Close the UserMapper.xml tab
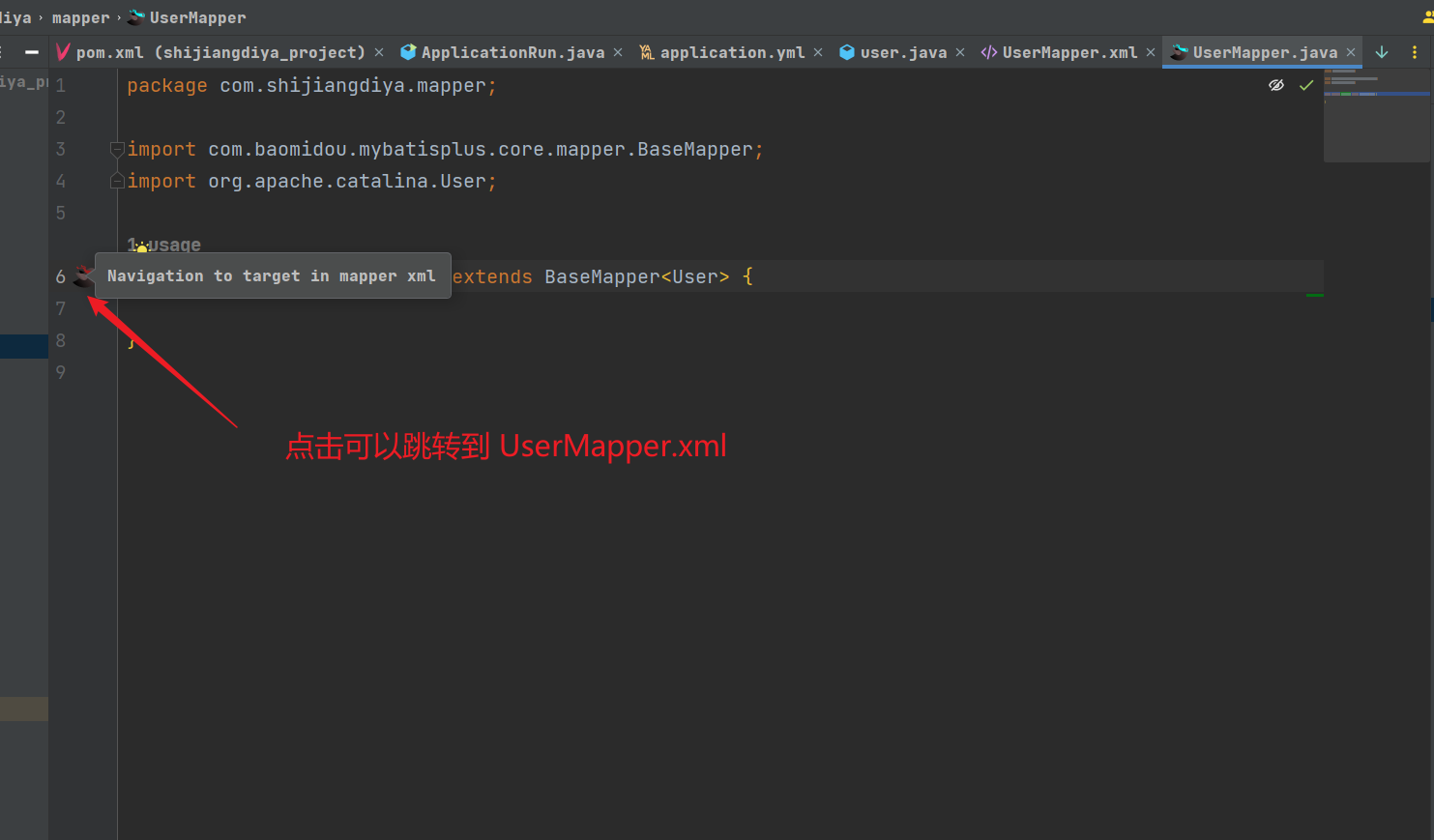Viewport: 1434px width, 840px height. (x=1151, y=52)
